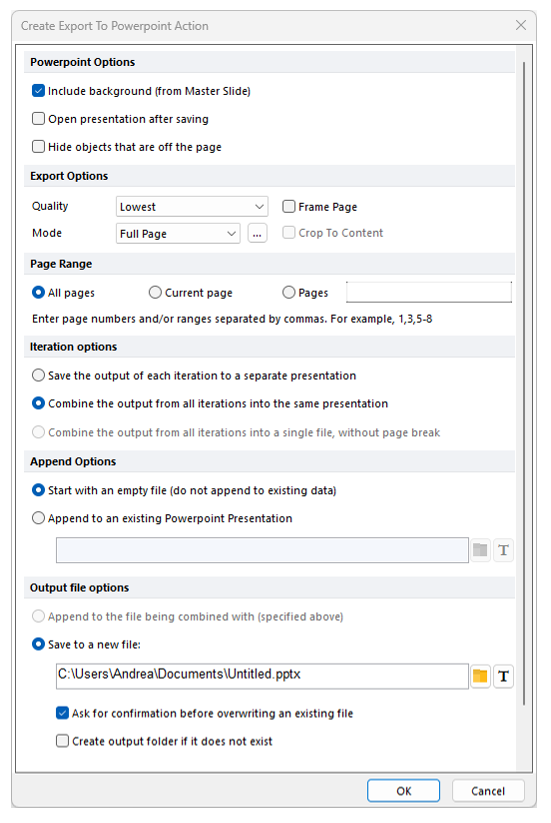Select the Save to a new file option

pos(38,644)
